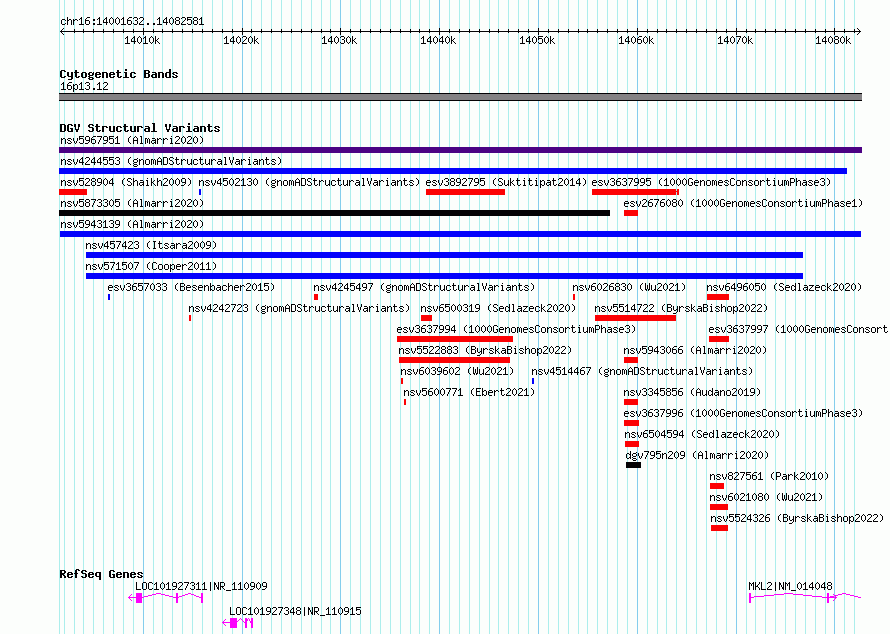Open the nsv4244553 (gnomADStructuralVariants) label
The image size is (890, 634).
(x=171, y=161)
